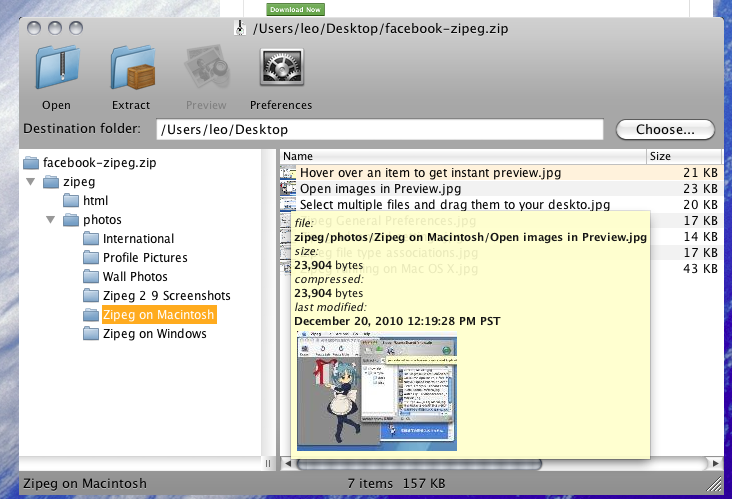Select the html folder icon
The height and width of the screenshot is (499, 732).
coord(71,201)
